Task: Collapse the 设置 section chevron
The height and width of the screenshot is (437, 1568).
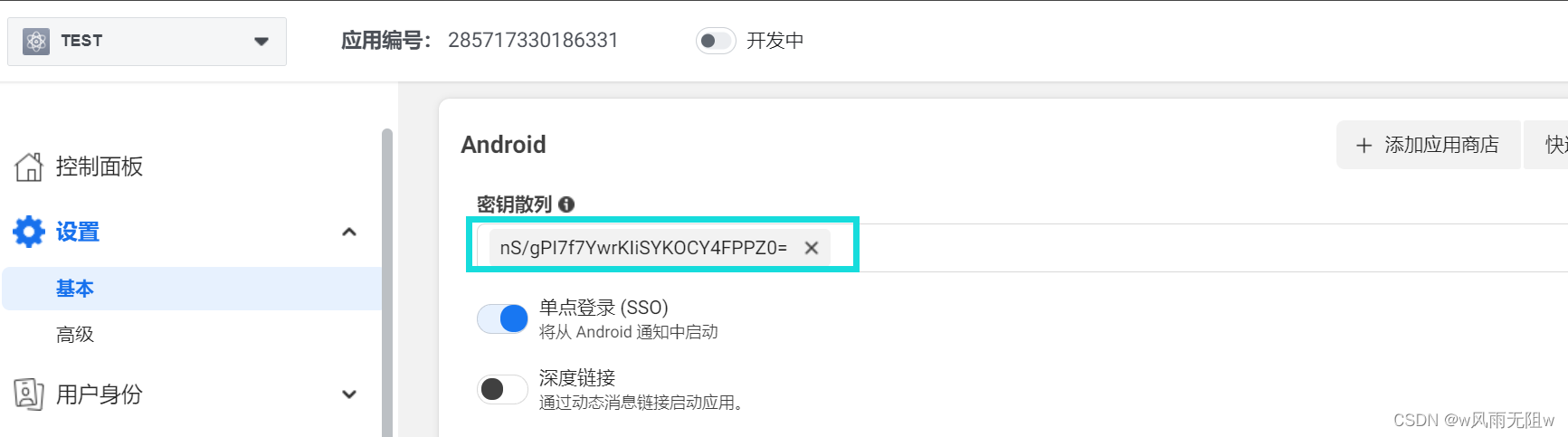Action: pos(349,233)
